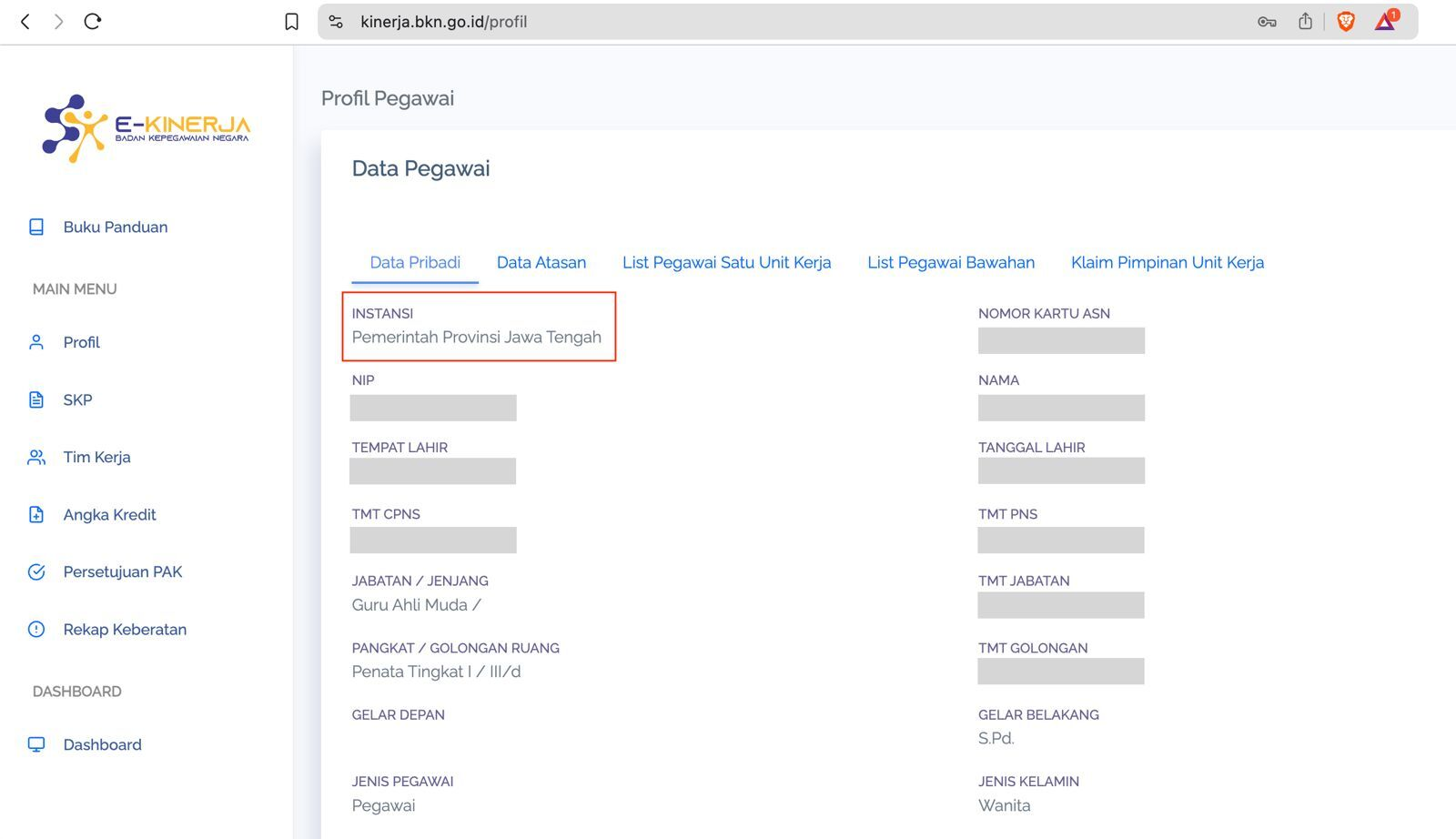1456x839 pixels.
Task: Click the Profil Pegawai page heading
Action: [388, 98]
